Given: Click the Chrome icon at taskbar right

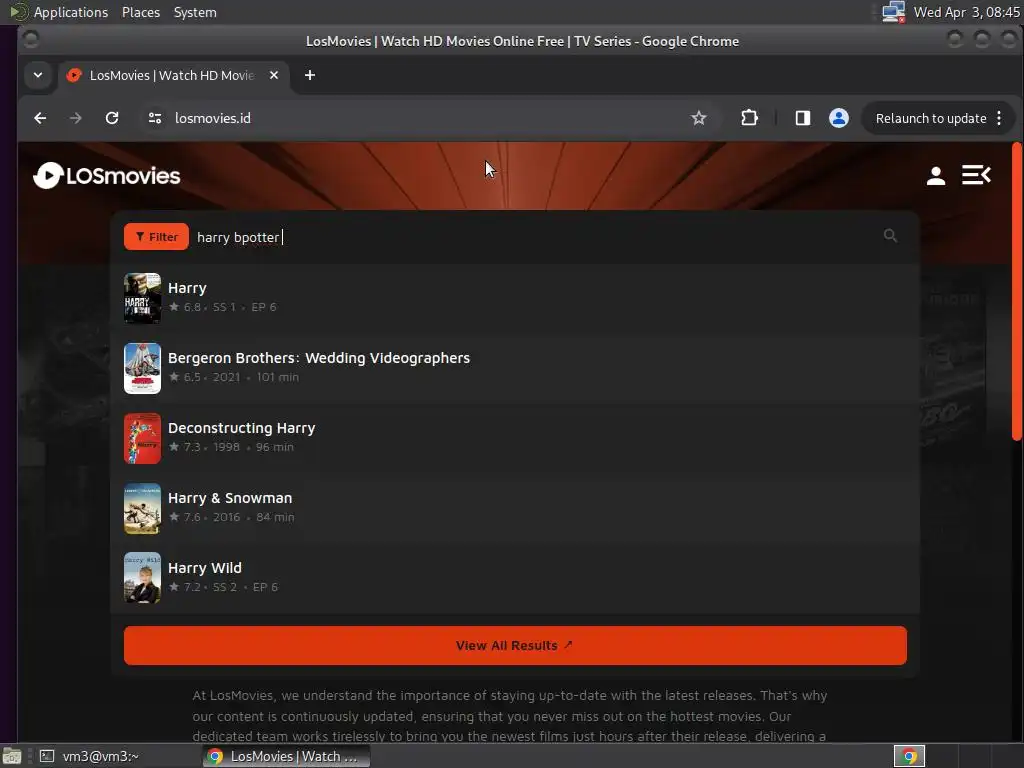Looking at the screenshot, I should tap(909, 756).
